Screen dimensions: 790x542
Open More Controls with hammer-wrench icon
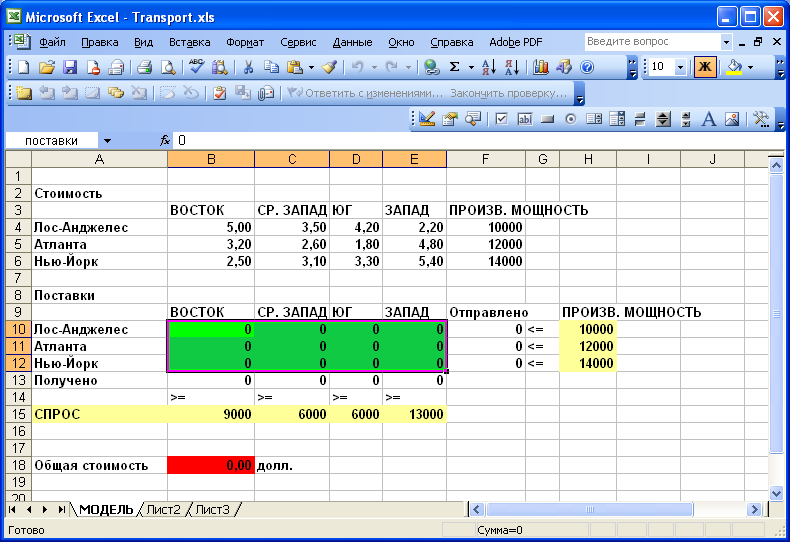pyautogui.click(x=761, y=119)
